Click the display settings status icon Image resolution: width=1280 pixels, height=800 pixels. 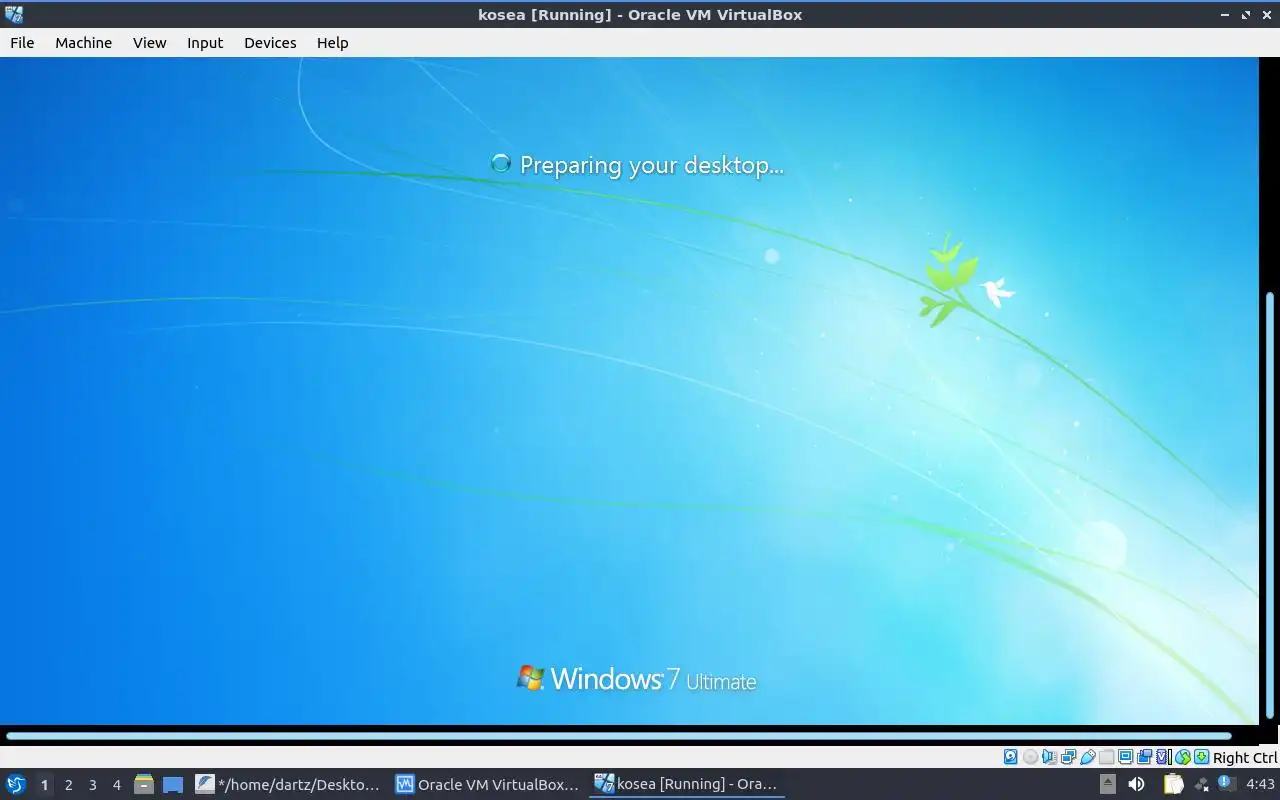[x=1126, y=757]
